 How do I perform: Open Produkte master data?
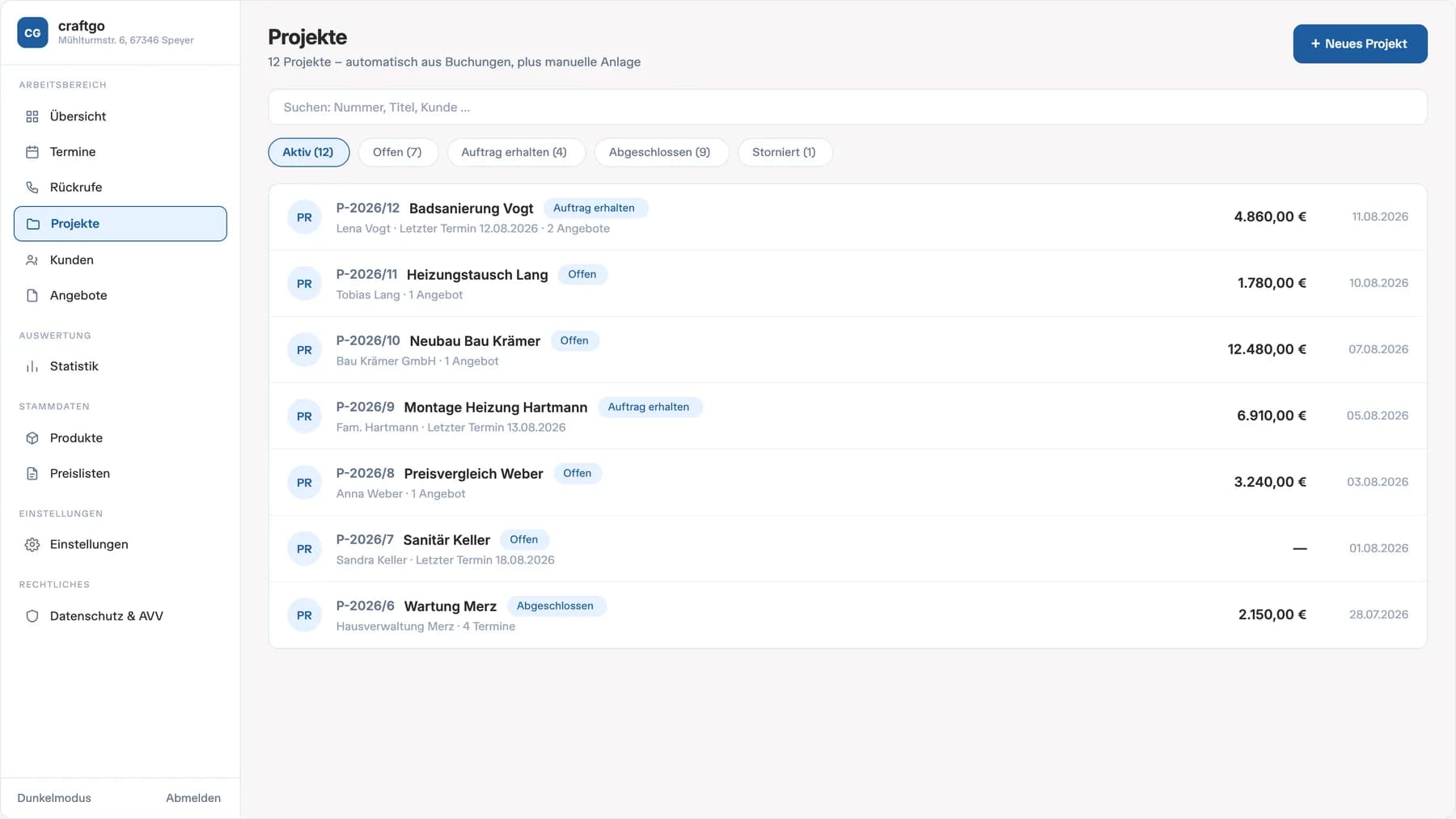click(x=120, y=438)
